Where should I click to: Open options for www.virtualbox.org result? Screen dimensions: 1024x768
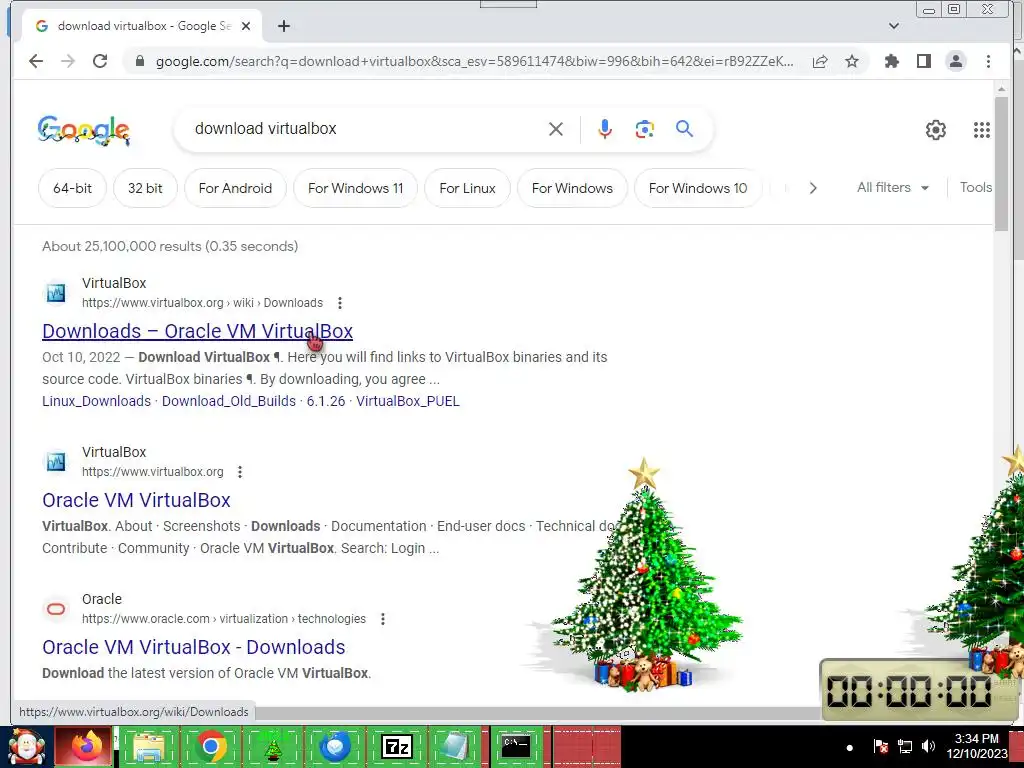click(x=240, y=472)
